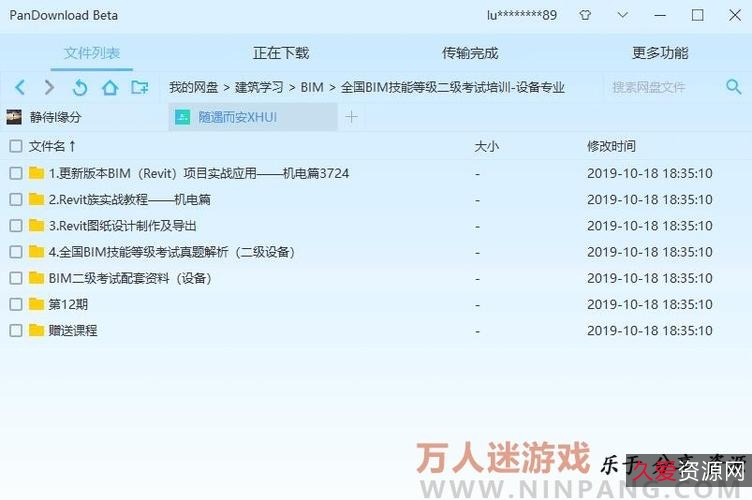Switch to 传输完成 tab
The width and height of the screenshot is (752, 500).
tap(470, 53)
